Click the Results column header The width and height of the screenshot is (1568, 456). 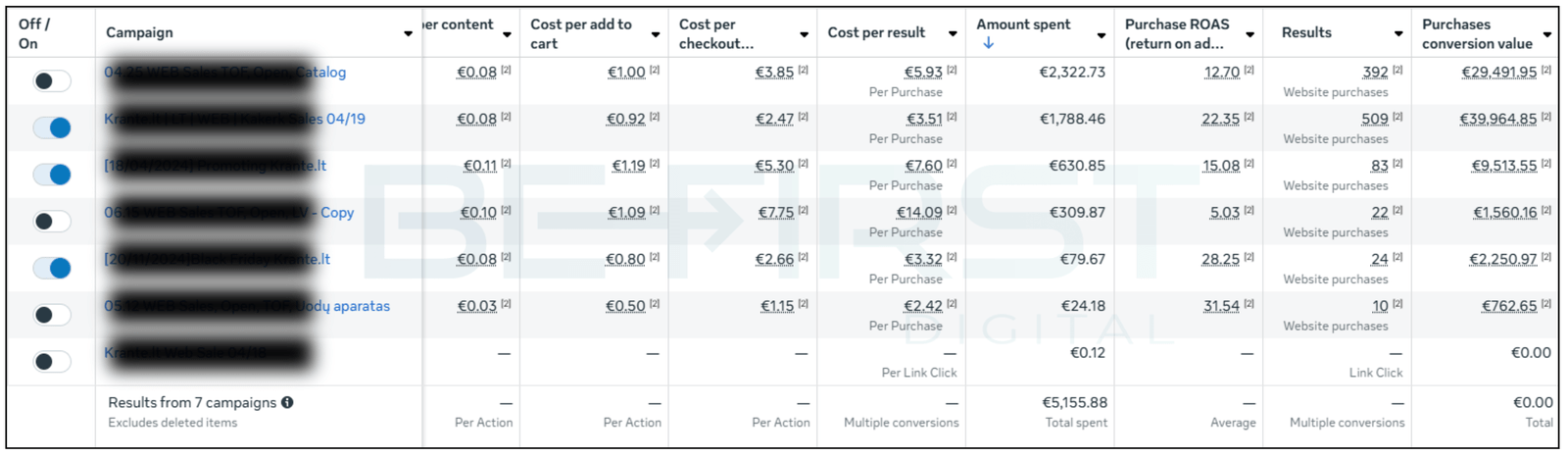pos(1306,33)
